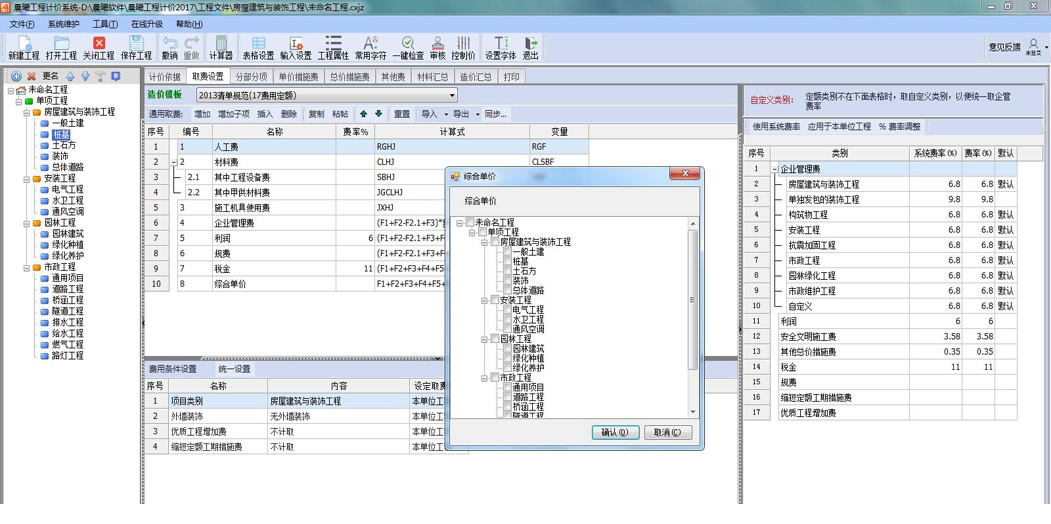
Task: Open the 系统维护 menu
Action: [64, 24]
